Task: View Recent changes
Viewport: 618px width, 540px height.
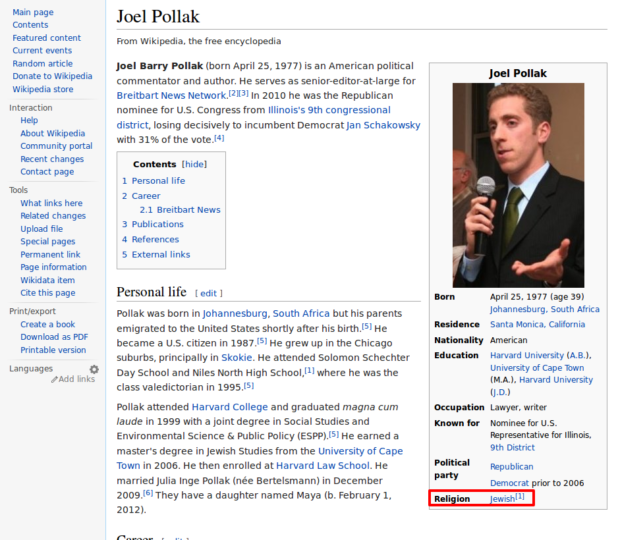Action: (52, 159)
